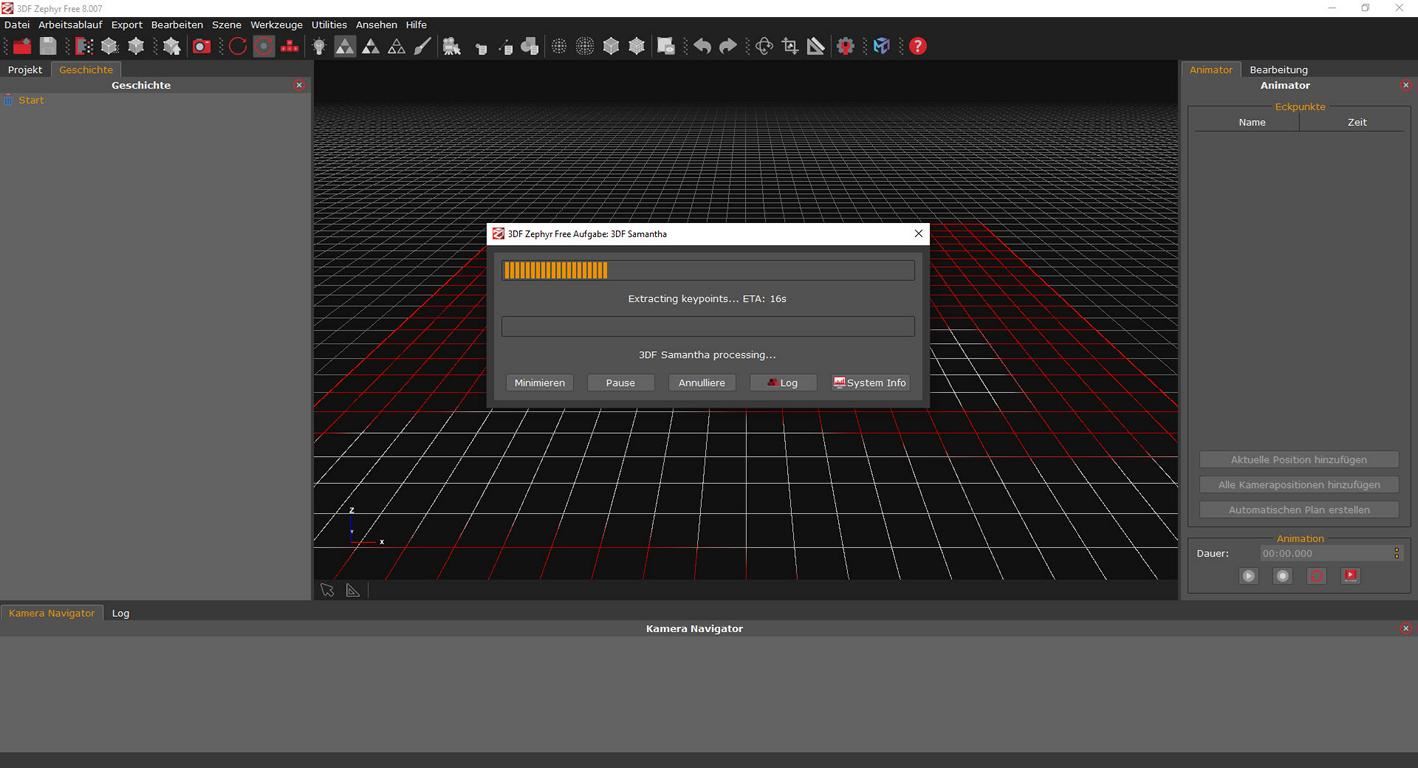Image resolution: width=1418 pixels, height=768 pixels.
Task: Click the paintbrush tool icon
Action: coord(423,46)
